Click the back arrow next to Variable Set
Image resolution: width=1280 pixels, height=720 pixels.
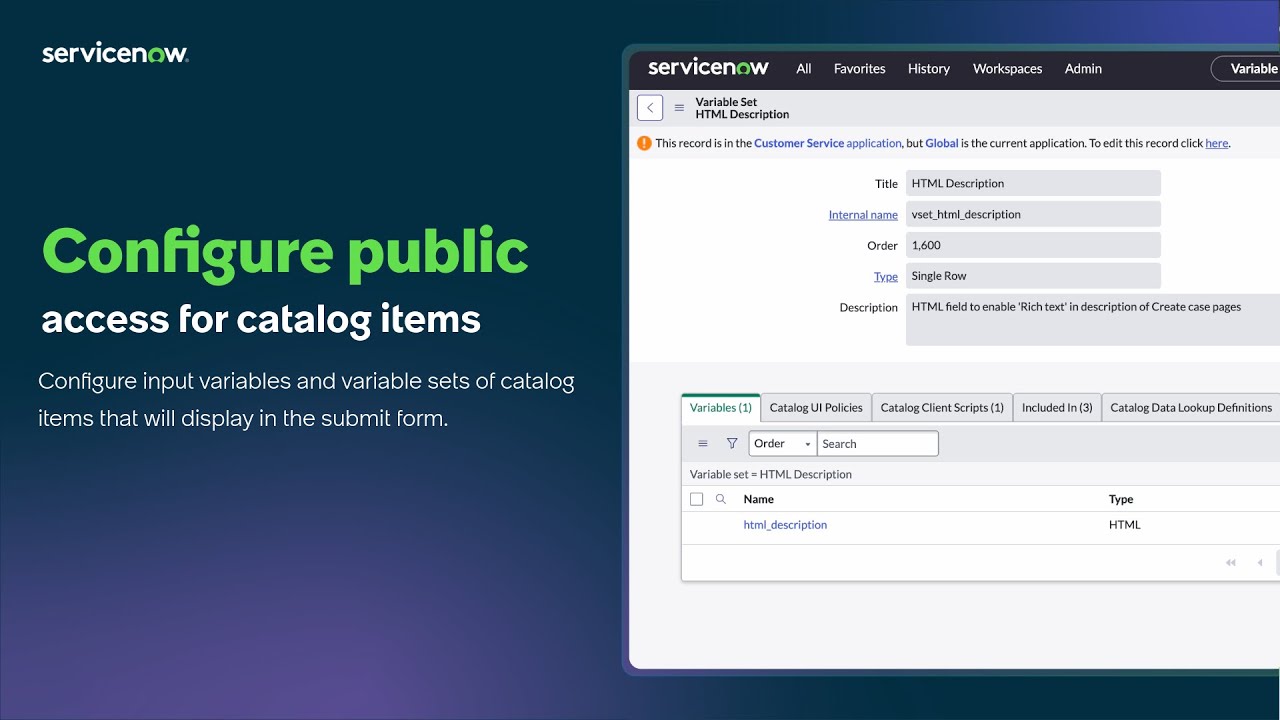point(649,107)
